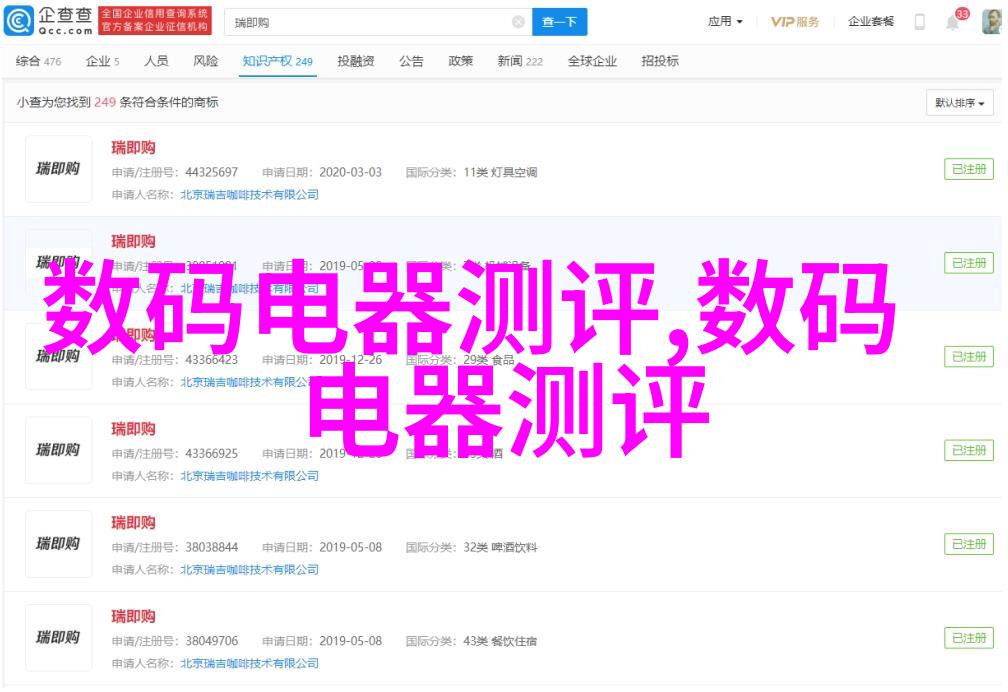This screenshot has width=1008, height=692.
Task: Click 已注册 badge for trademark 43366925
Action: point(969,450)
